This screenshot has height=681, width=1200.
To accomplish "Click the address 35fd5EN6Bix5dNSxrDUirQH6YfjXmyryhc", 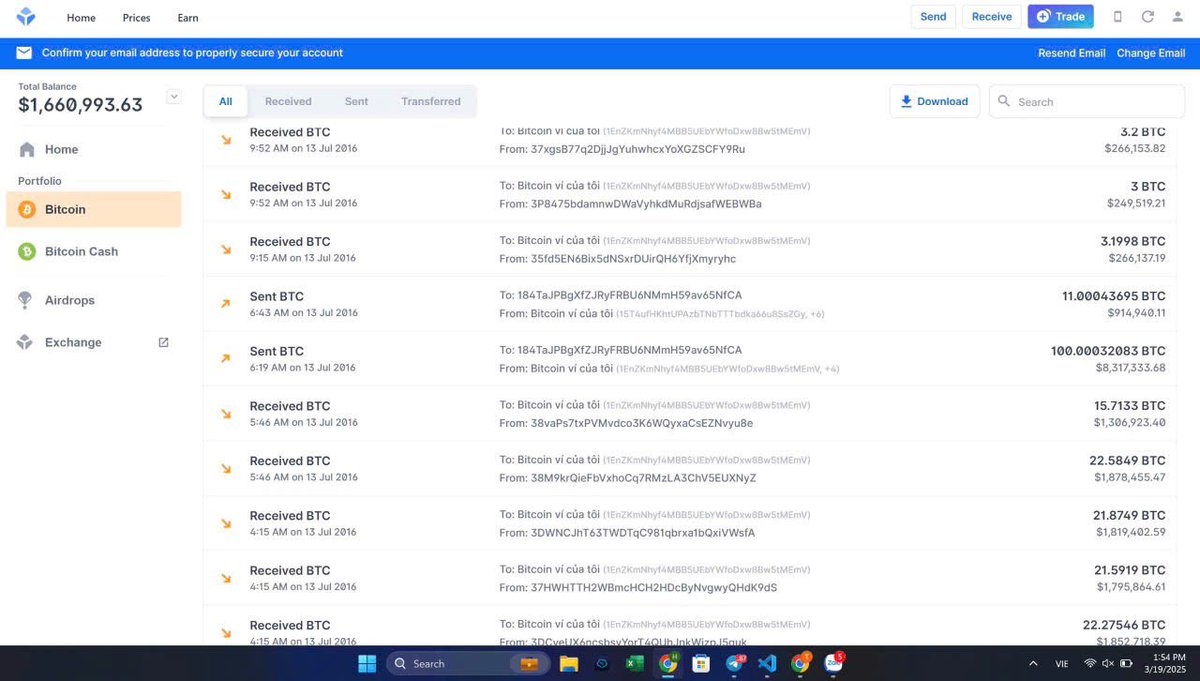I will click(633, 259).
